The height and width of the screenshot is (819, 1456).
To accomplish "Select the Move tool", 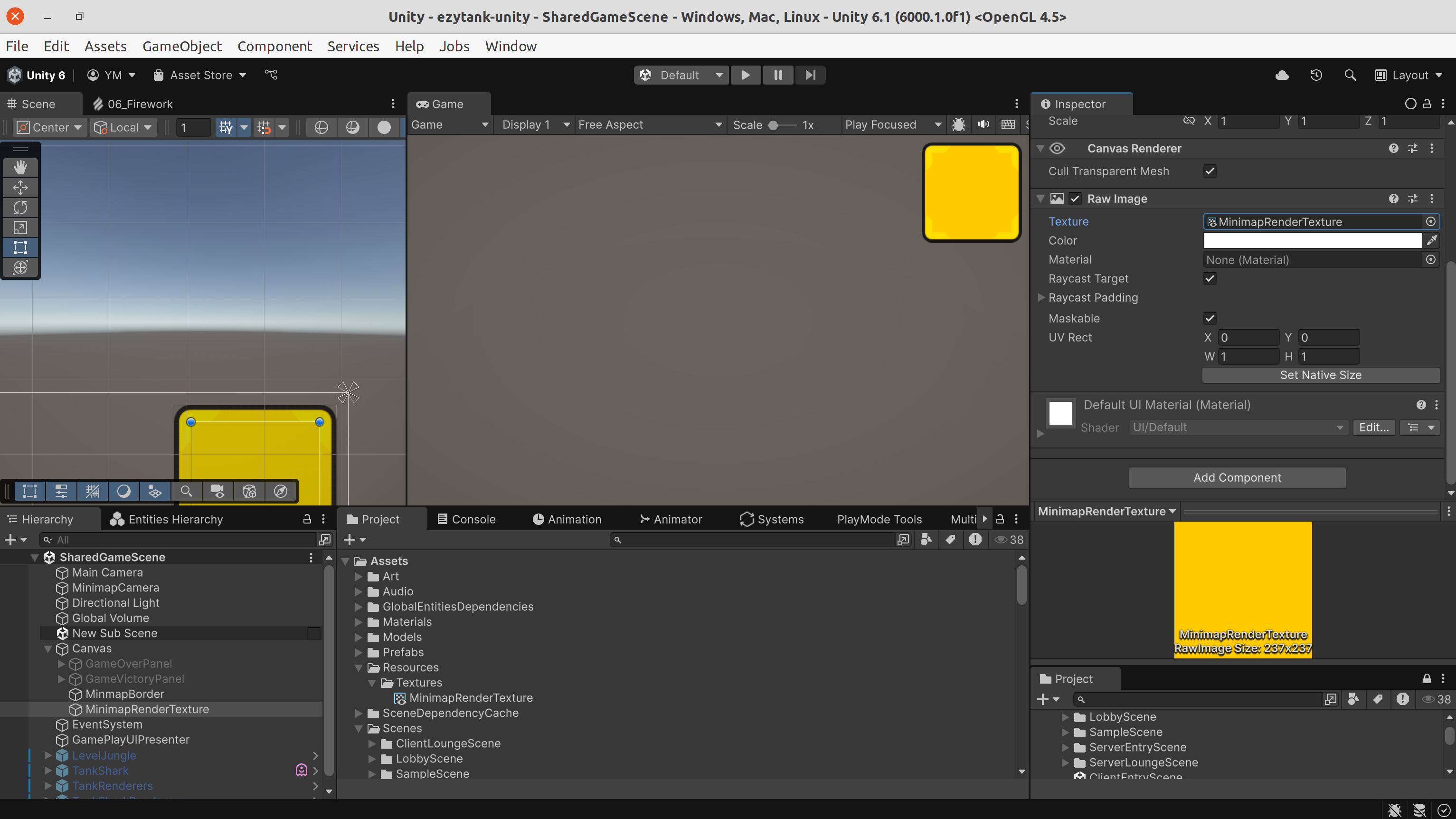I will (x=20, y=187).
